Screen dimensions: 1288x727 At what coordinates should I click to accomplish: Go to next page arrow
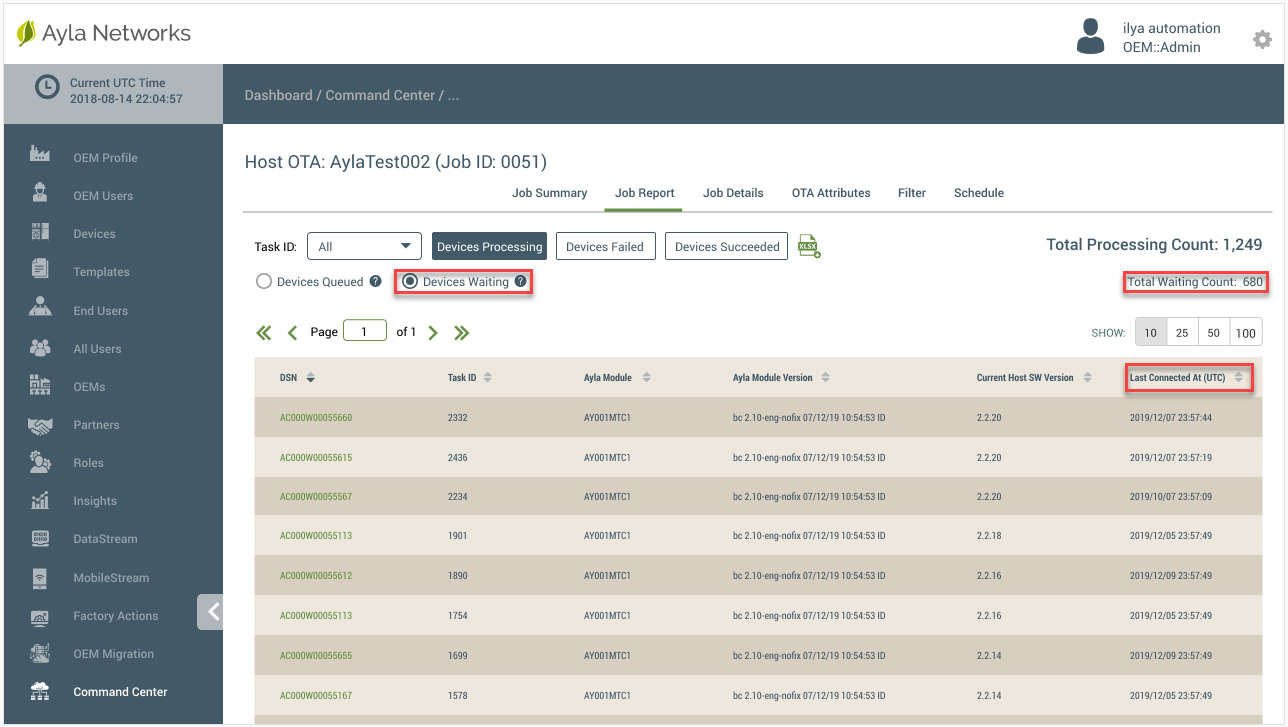pos(433,333)
